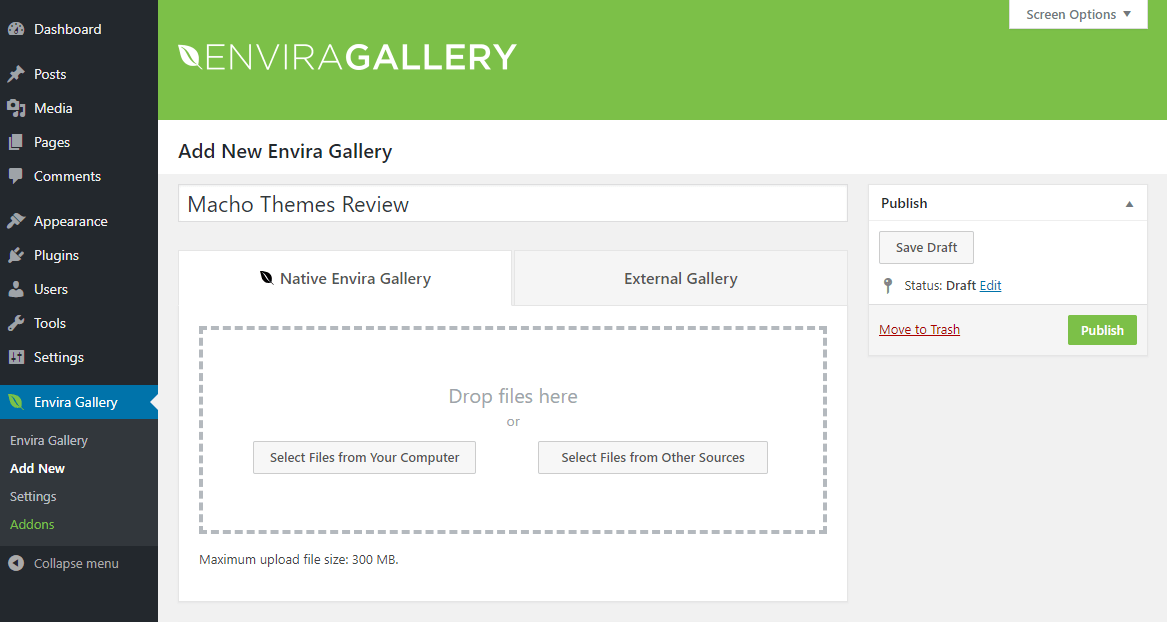The height and width of the screenshot is (622, 1167).
Task: Click the 'Add New Envira Gallery' heading
Action: 285,151
